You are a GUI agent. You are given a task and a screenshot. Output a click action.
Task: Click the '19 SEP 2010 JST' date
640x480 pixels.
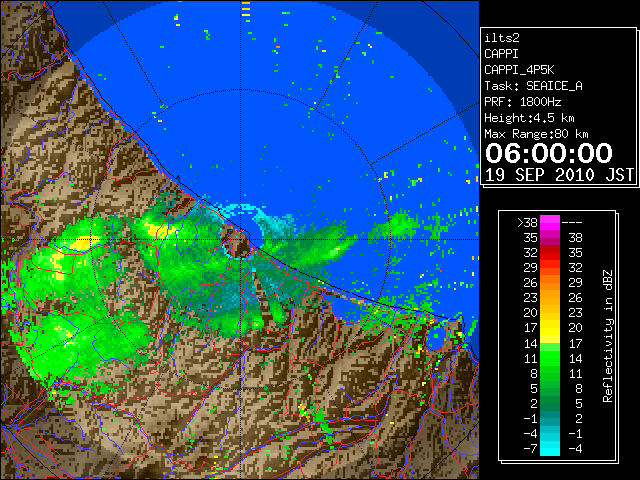click(559, 175)
